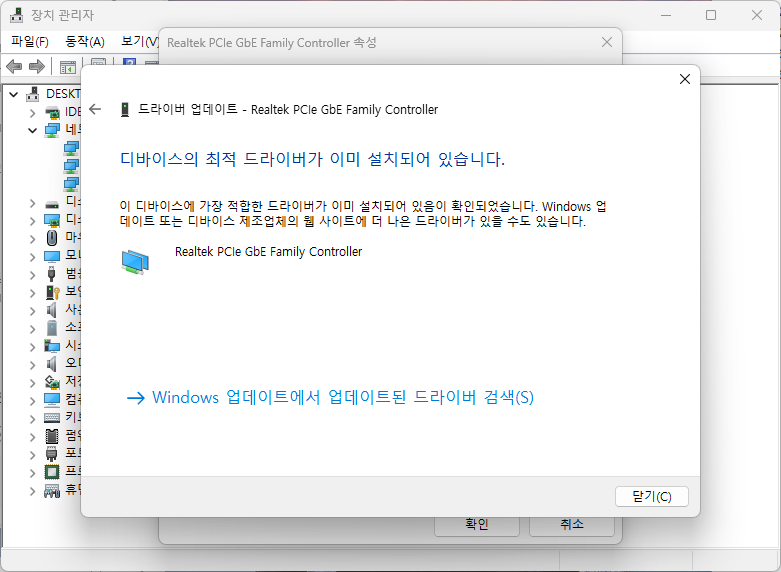781x572 pixels.
Task: Open the 동작(A) menu
Action: [85, 41]
